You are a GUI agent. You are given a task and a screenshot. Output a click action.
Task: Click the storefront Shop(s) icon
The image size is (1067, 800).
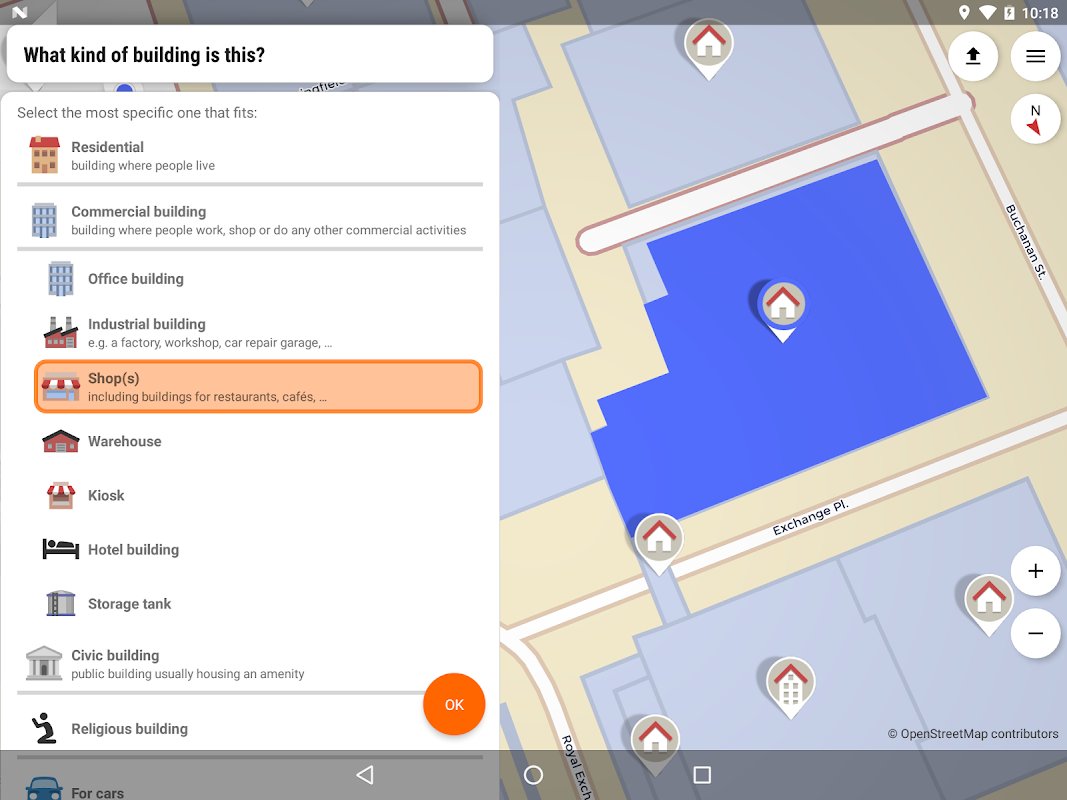coord(61,386)
